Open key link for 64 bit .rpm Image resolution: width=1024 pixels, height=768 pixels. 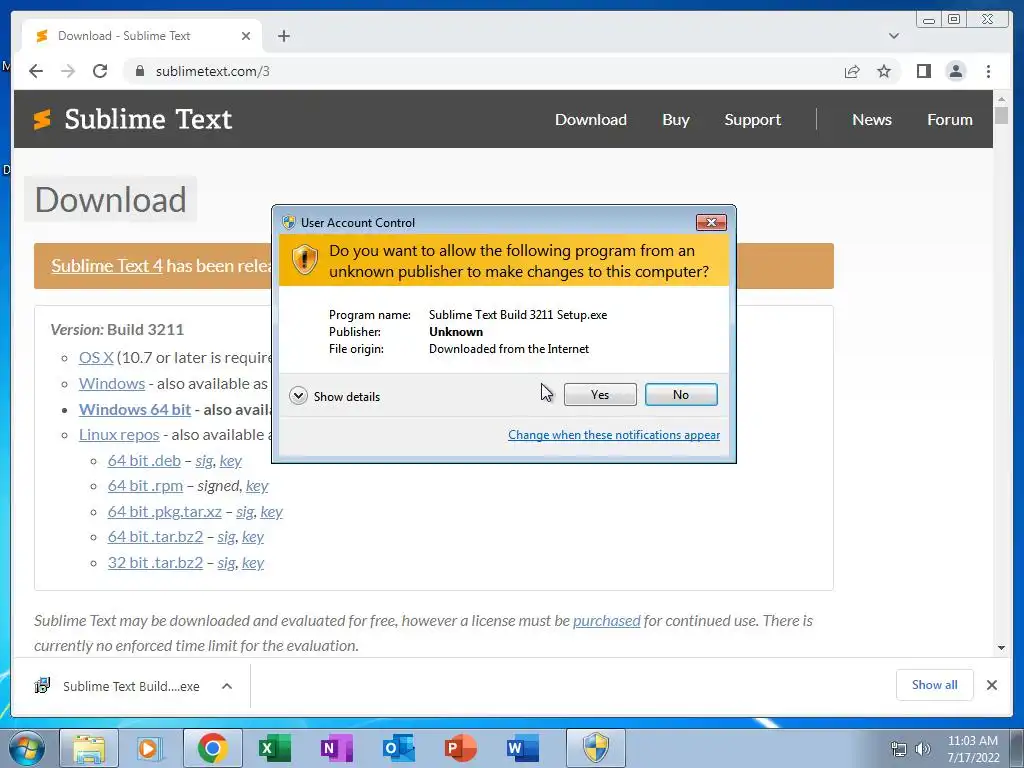point(257,486)
